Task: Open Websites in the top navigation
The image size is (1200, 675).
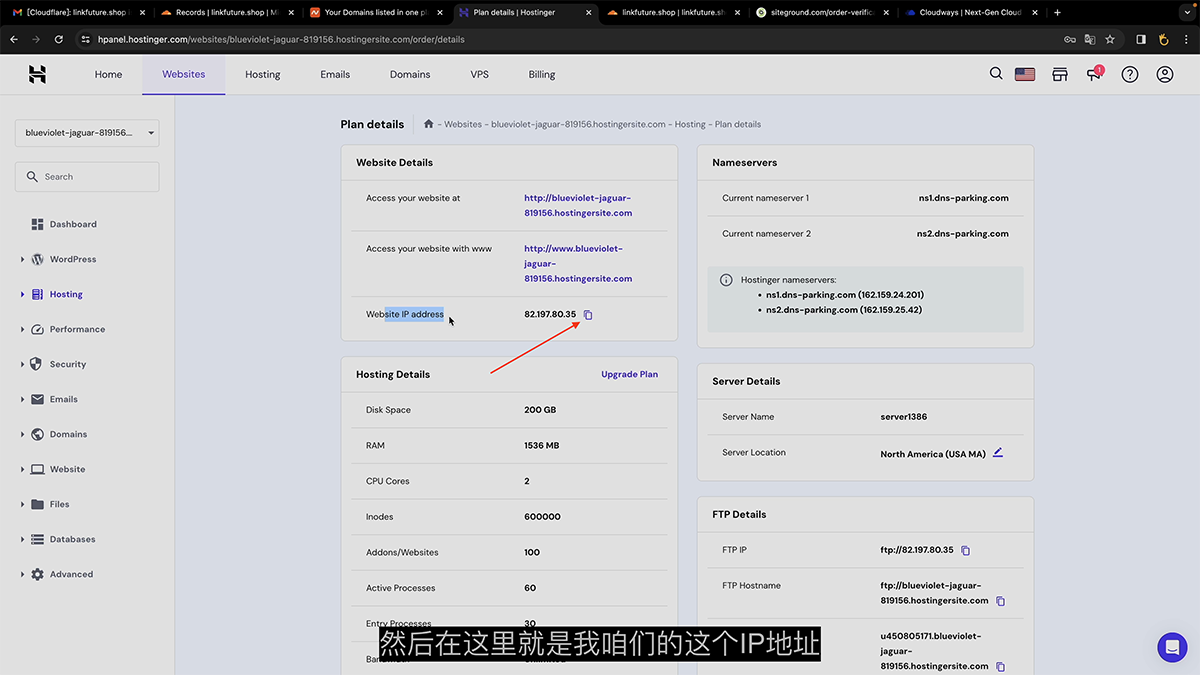Action: tap(184, 74)
